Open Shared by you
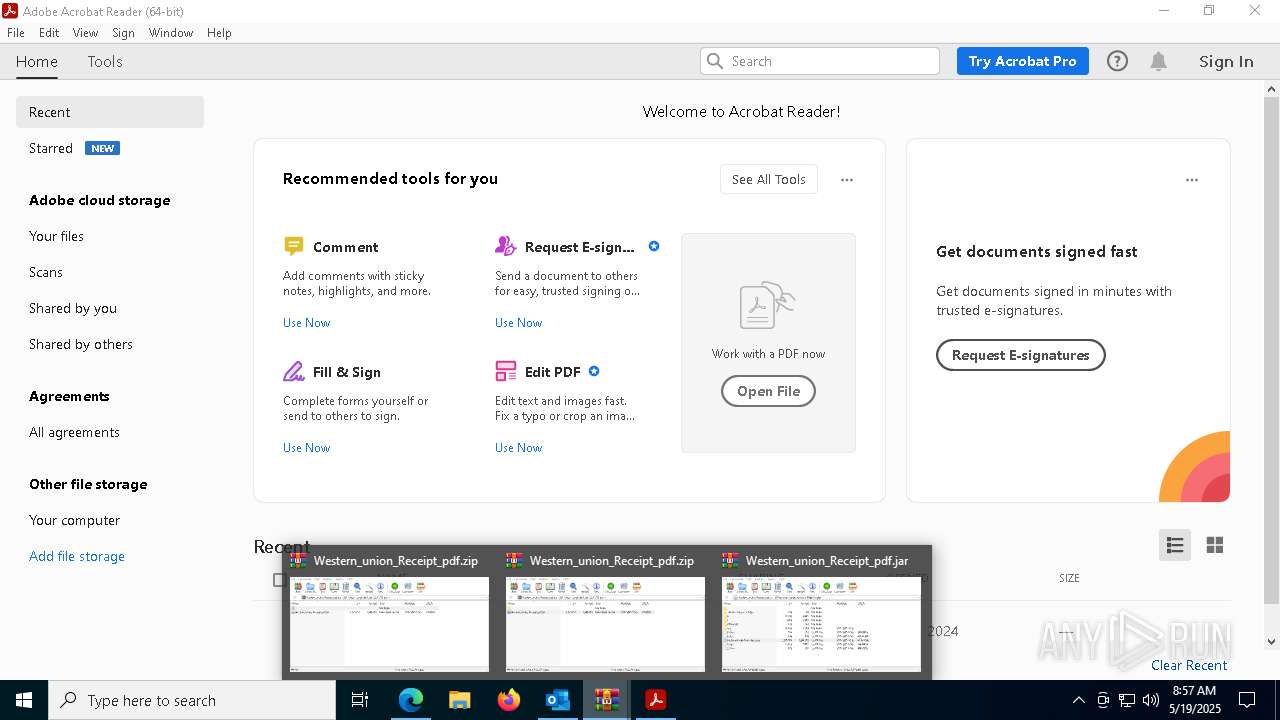Viewport: 1280px width, 720px height. click(73, 308)
